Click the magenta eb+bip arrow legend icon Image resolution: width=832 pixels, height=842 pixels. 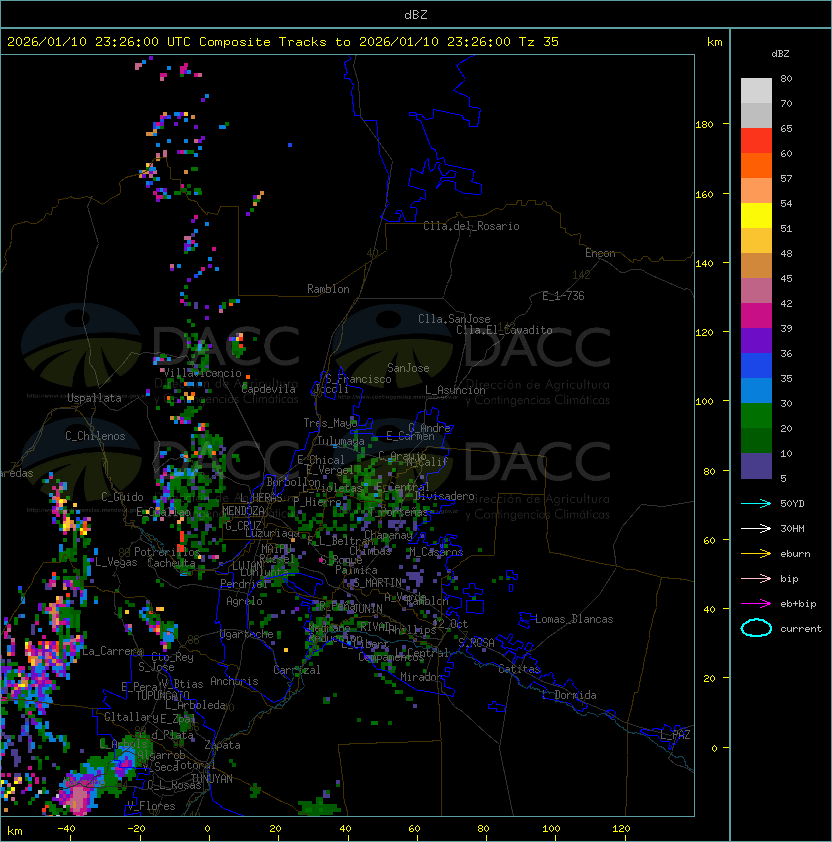[x=756, y=604]
